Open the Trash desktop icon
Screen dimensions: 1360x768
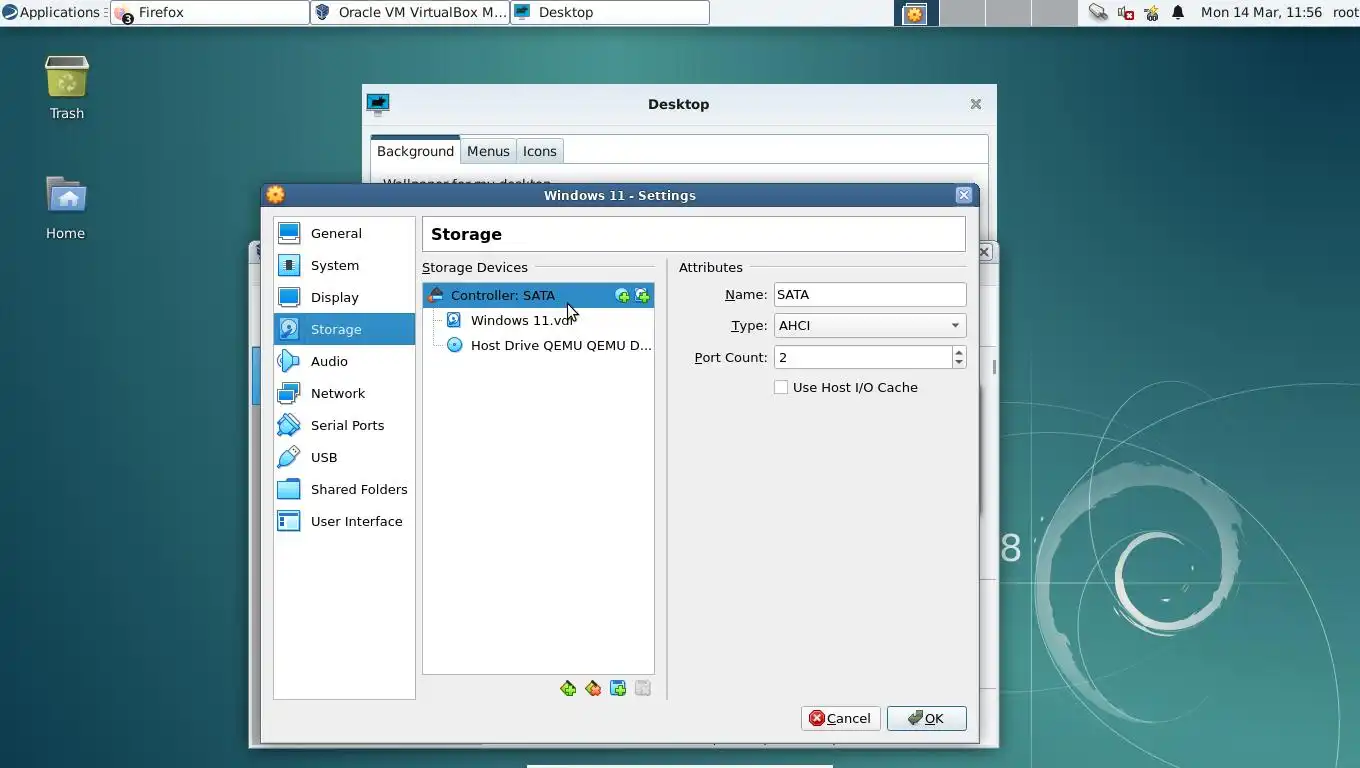tap(67, 88)
